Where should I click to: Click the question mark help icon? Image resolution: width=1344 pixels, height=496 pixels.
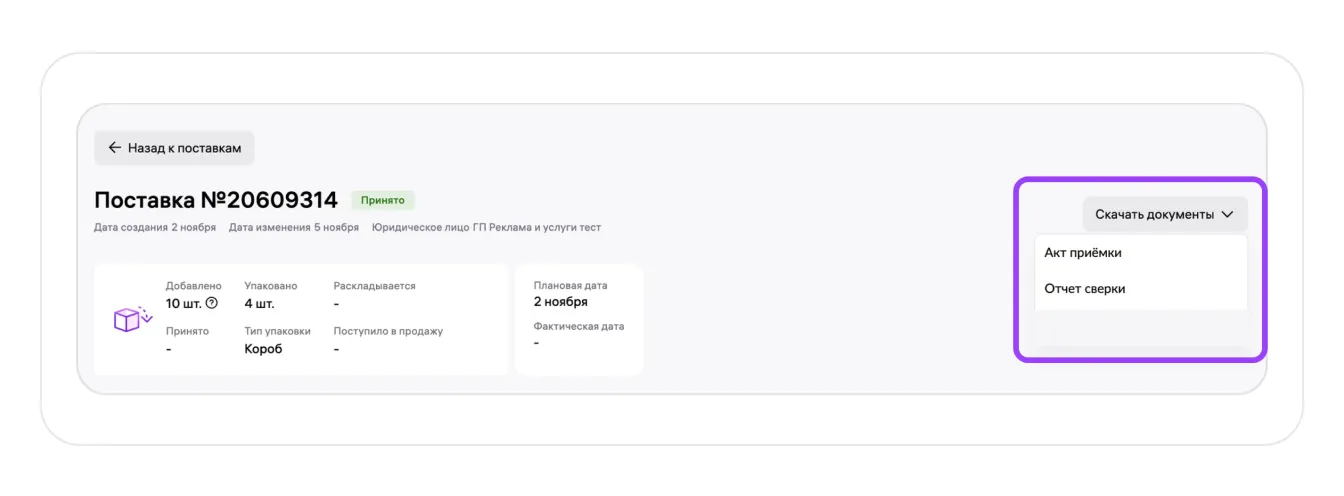click(x=211, y=303)
